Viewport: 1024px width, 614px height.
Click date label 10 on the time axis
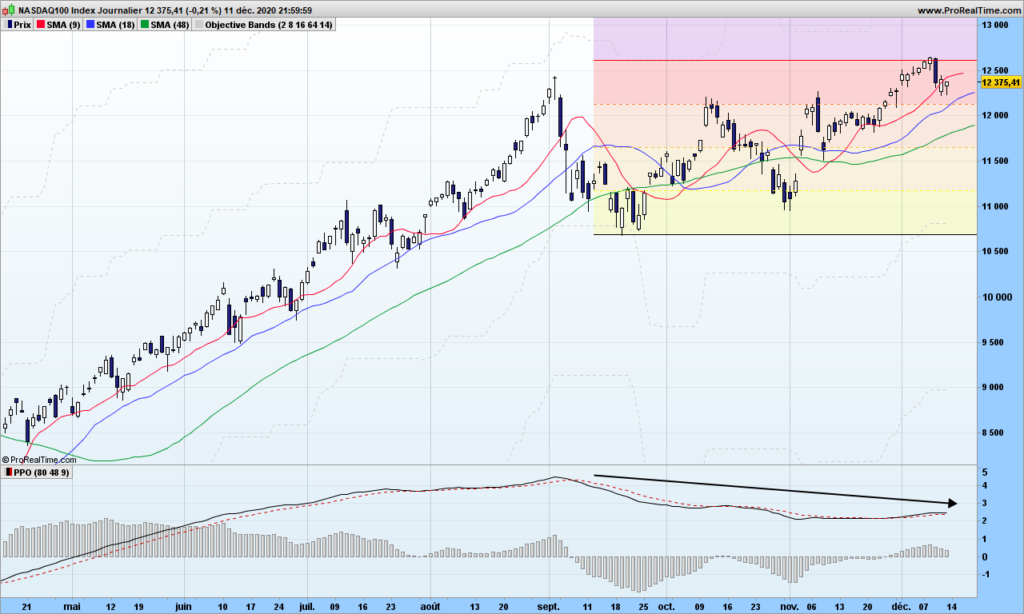point(222,607)
